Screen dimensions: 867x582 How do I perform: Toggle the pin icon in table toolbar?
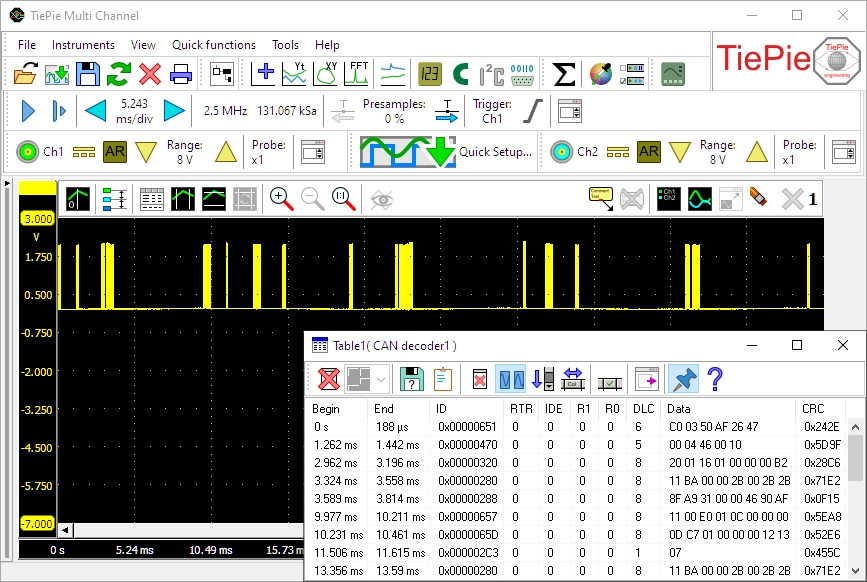(x=683, y=379)
